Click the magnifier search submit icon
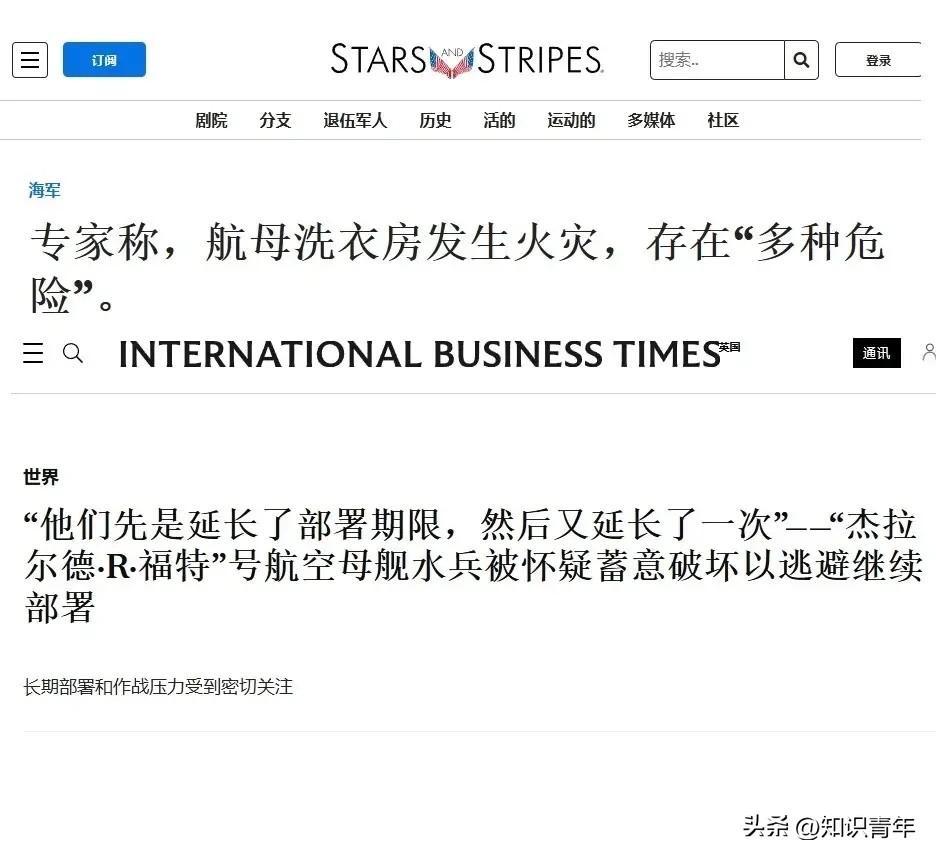This screenshot has width=936, height=859. coord(801,60)
